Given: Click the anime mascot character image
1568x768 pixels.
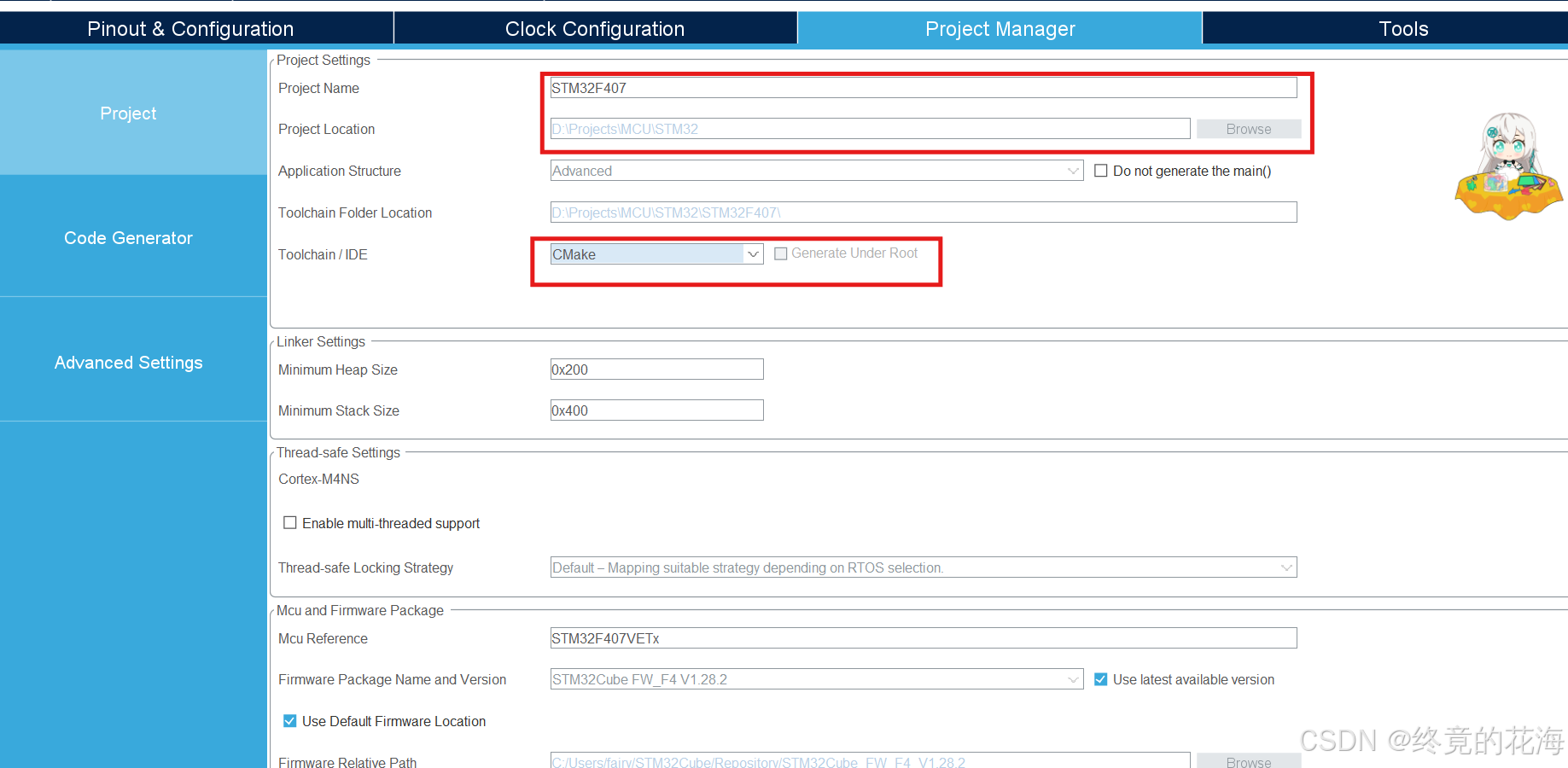Looking at the screenshot, I should point(1508,166).
